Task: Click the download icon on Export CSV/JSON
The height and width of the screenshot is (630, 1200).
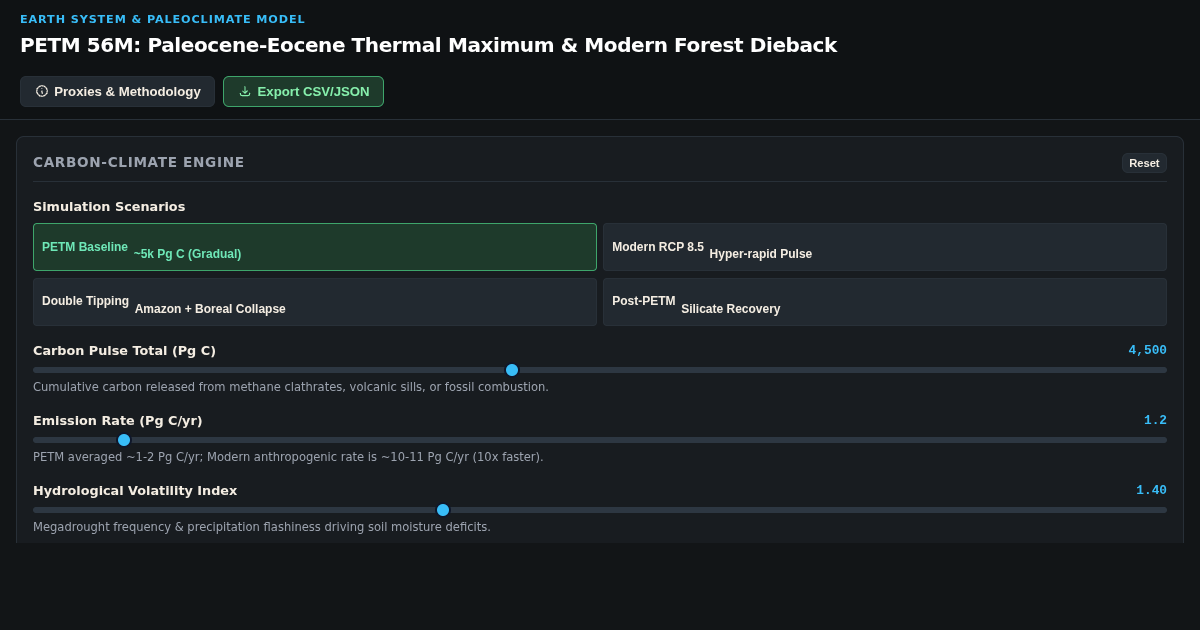Action: (x=245, y=91)
